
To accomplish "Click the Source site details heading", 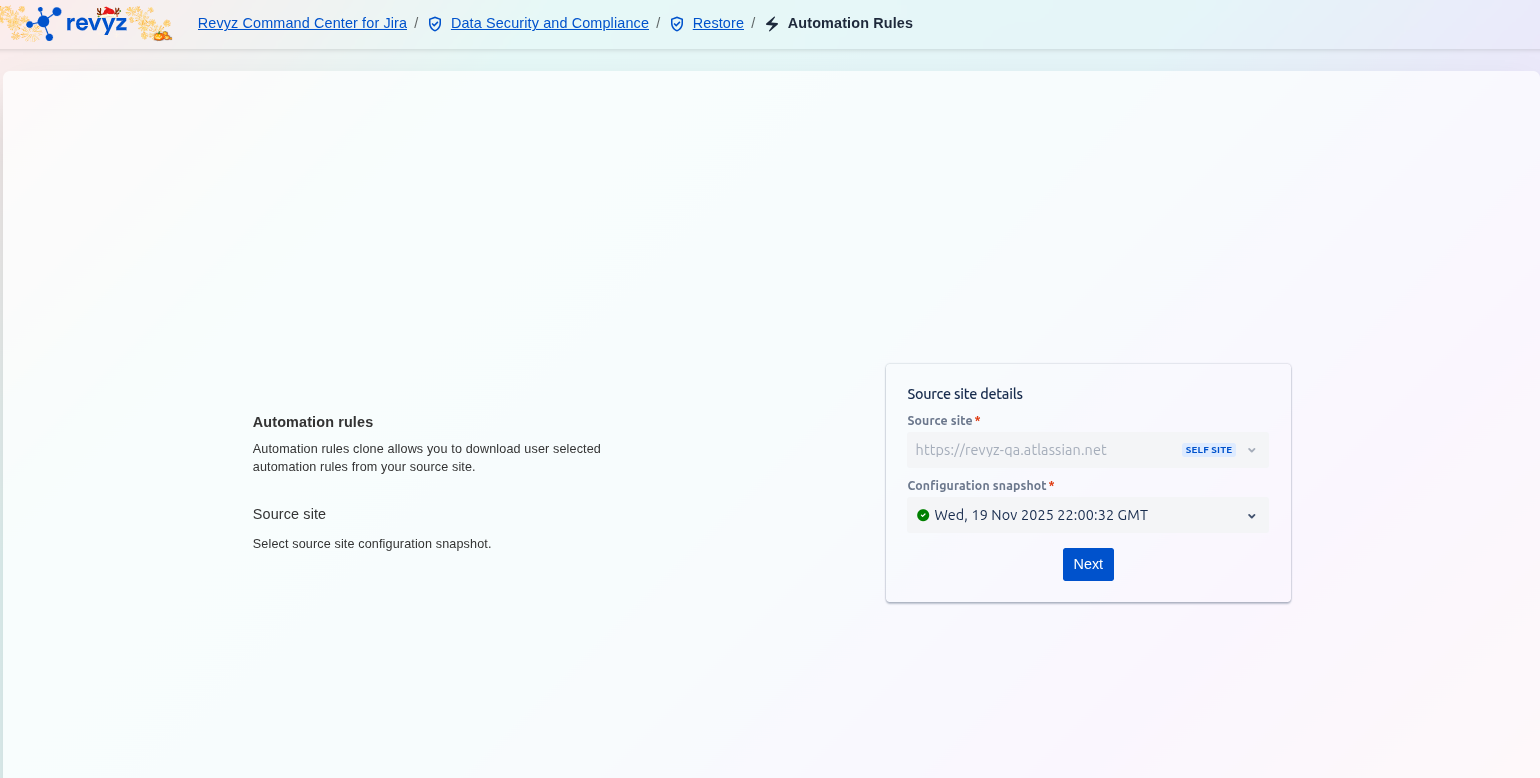I will 964,394.
